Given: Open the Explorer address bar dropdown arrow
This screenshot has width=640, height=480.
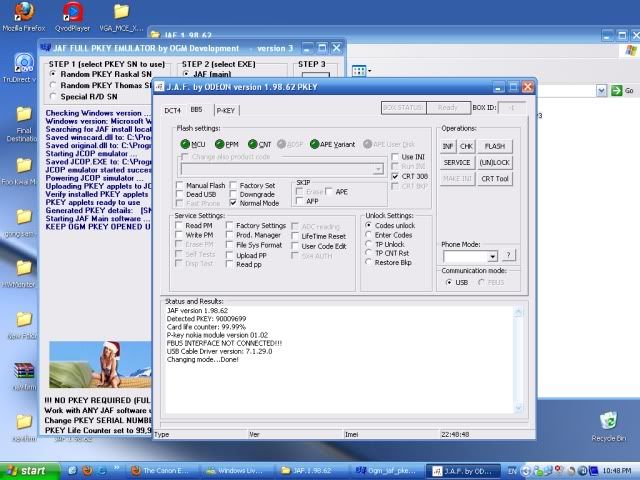Looking at the screenshot, I should pyautogui.click(x=601, y=90).
